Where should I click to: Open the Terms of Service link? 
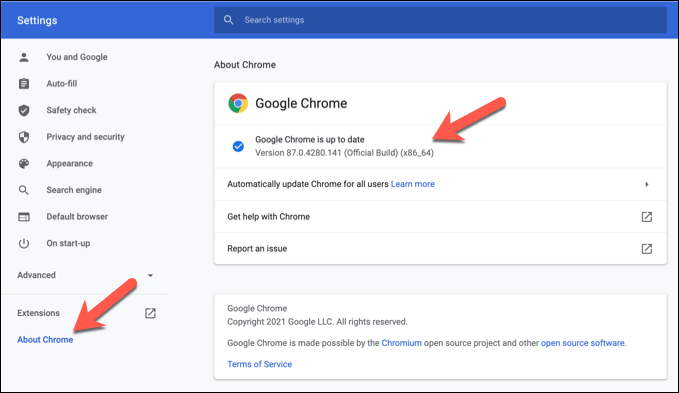coord(259,364)
